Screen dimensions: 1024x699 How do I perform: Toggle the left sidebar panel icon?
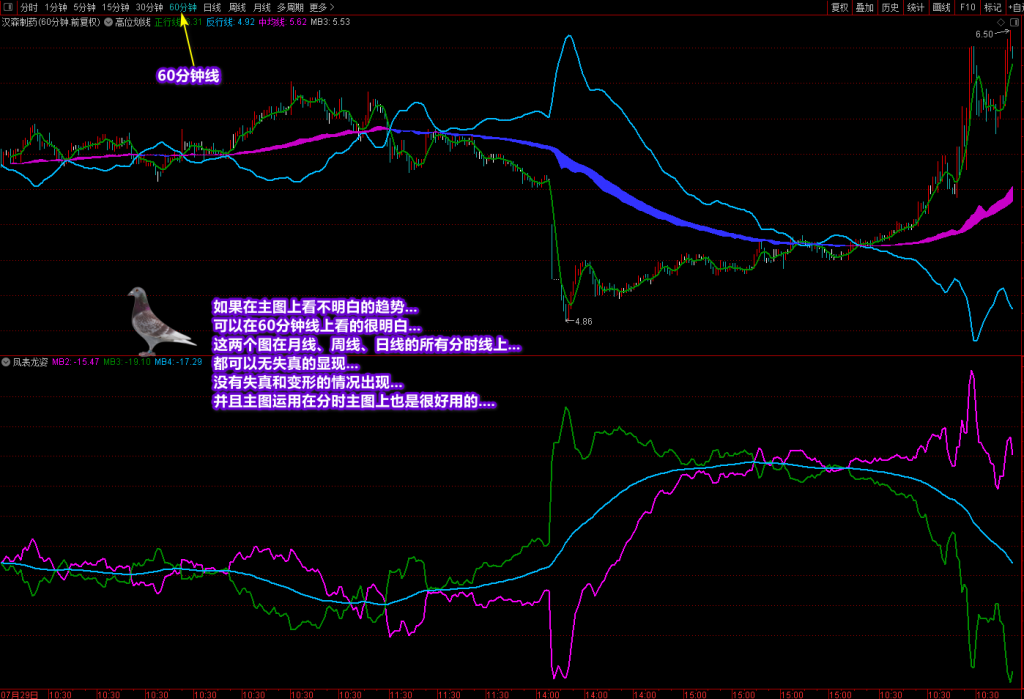(8, 7)
